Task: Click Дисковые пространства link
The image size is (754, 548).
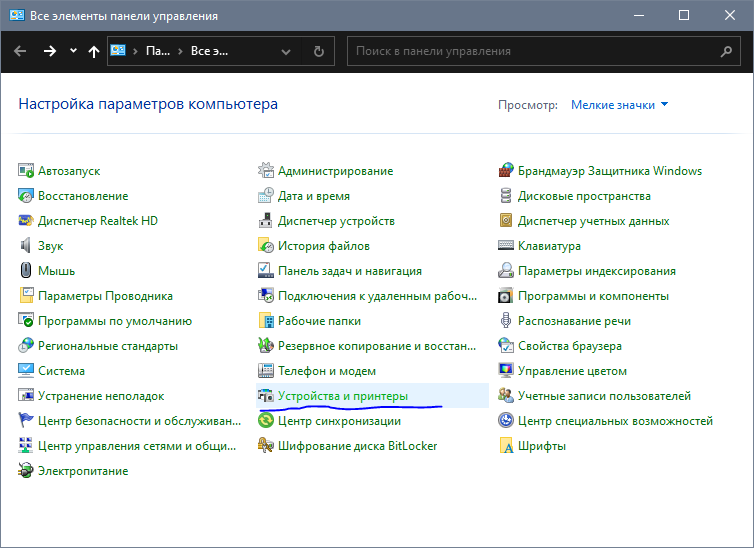Action: pyautogui.click(x=584, y=196)
